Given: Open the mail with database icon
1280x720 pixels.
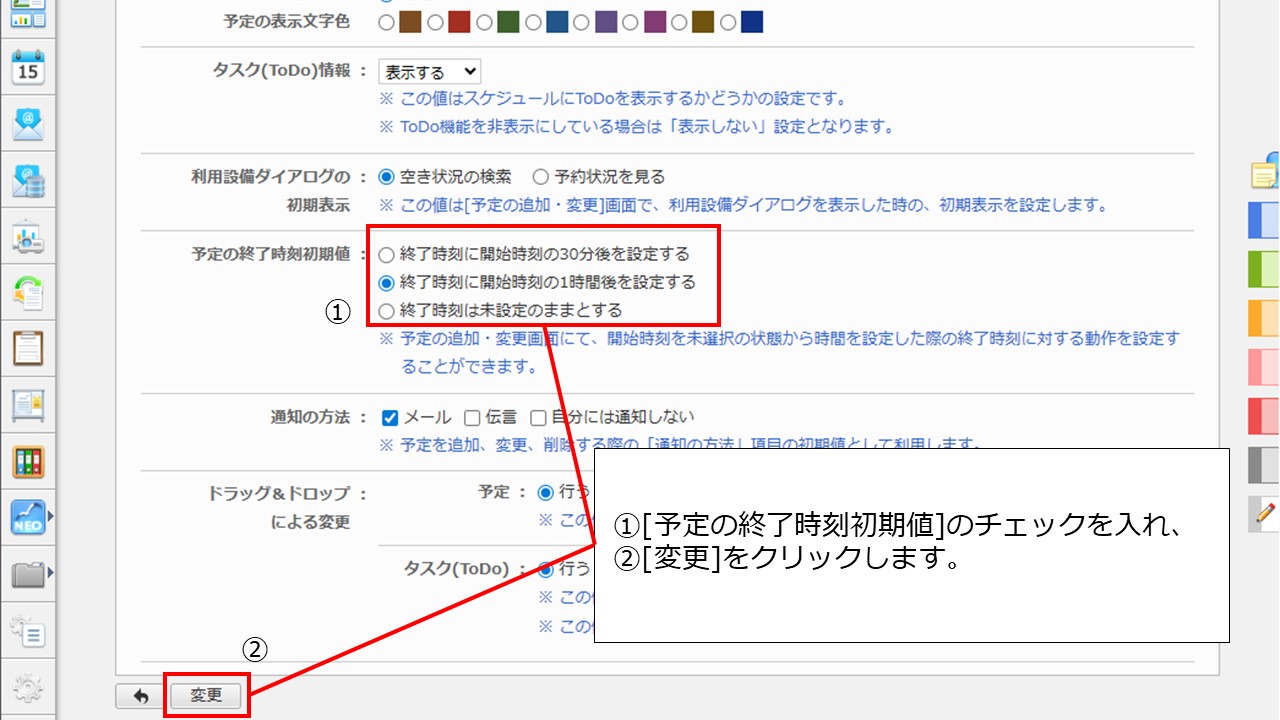Looking at the screenshot, I should pyautogui.click(x=27, y=180).
